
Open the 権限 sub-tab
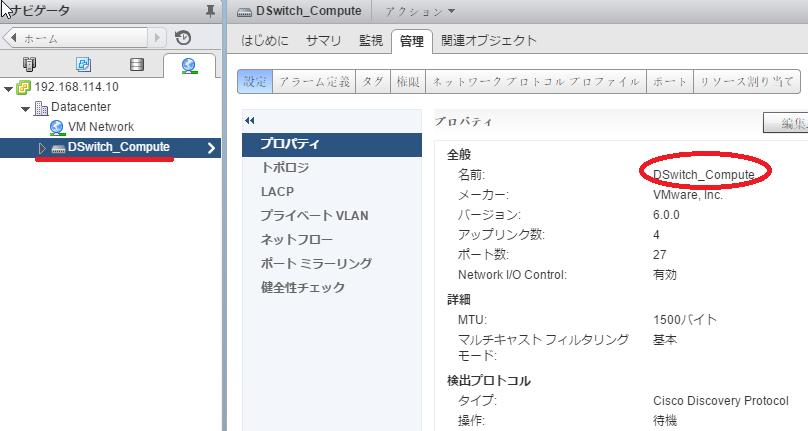tap(408, 81)
